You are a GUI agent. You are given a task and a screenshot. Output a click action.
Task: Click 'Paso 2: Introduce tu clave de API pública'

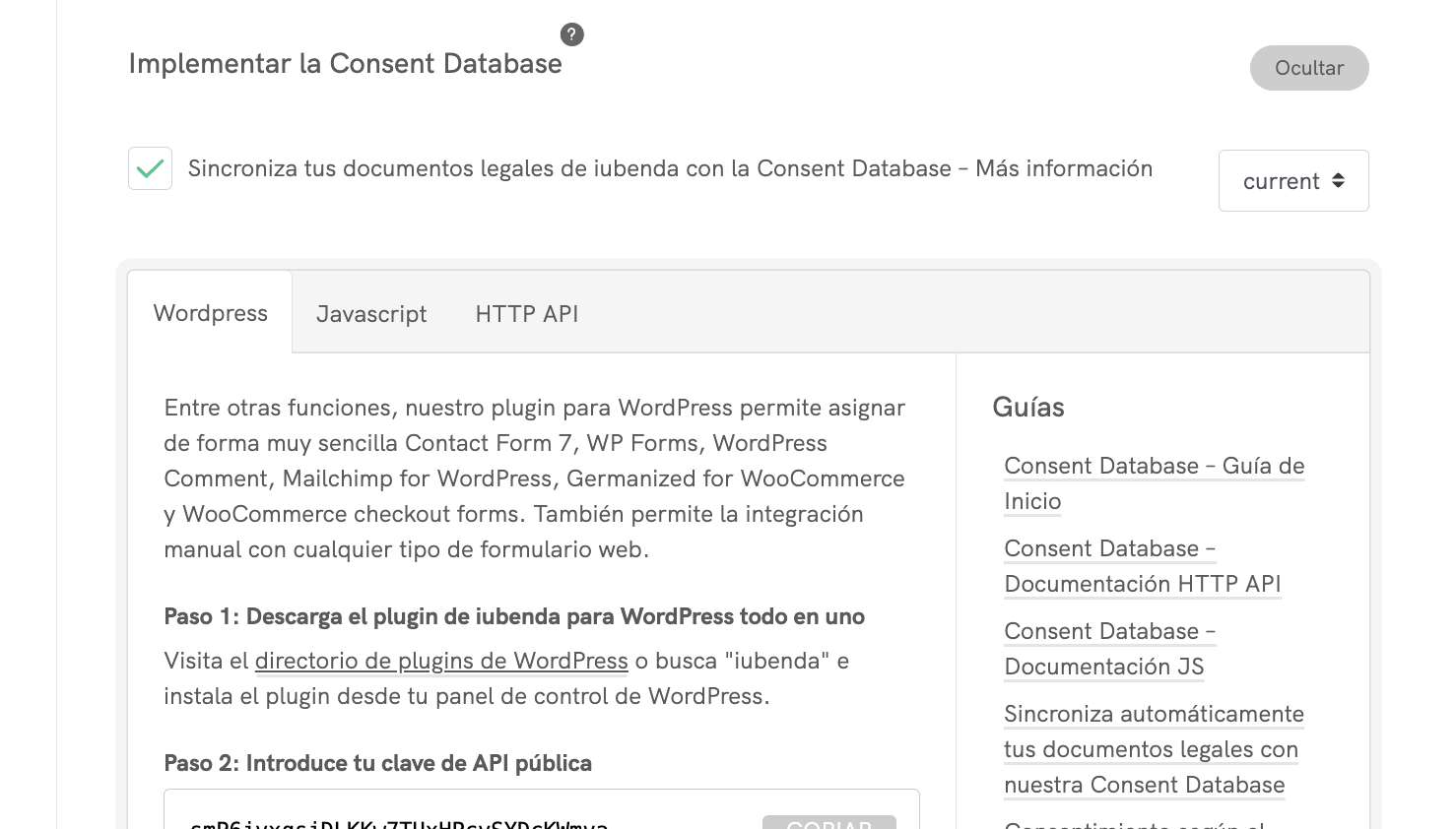click(x=378, y=763)
